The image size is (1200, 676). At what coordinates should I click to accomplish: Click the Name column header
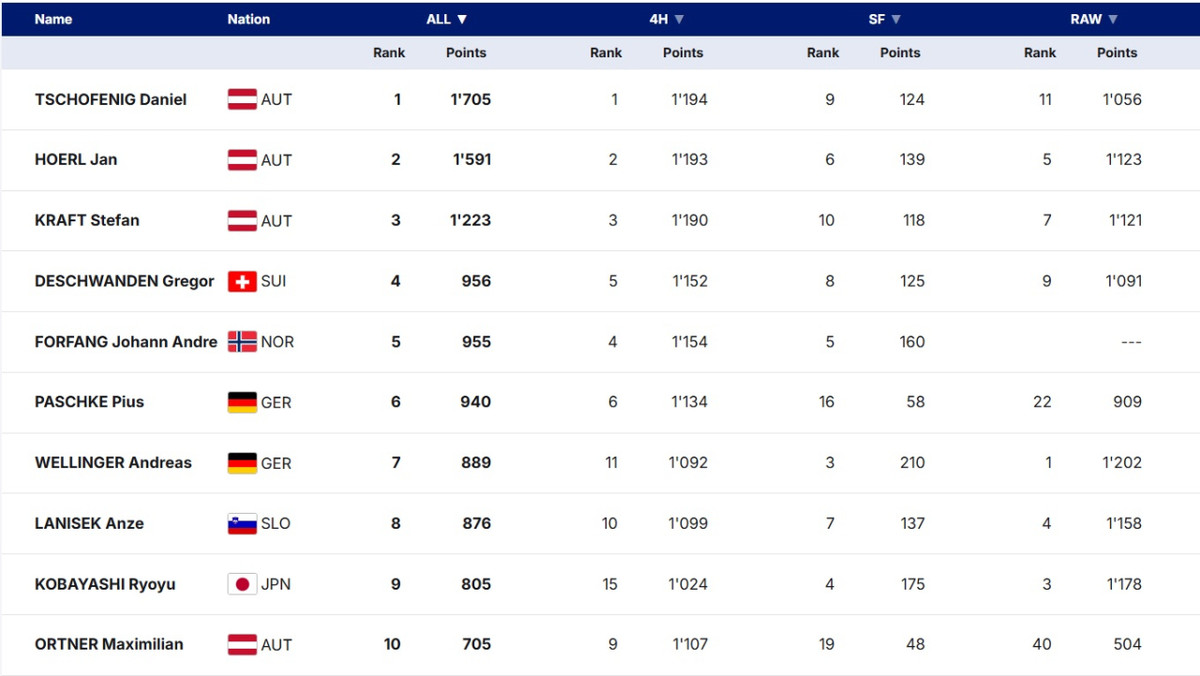point(53,19)
